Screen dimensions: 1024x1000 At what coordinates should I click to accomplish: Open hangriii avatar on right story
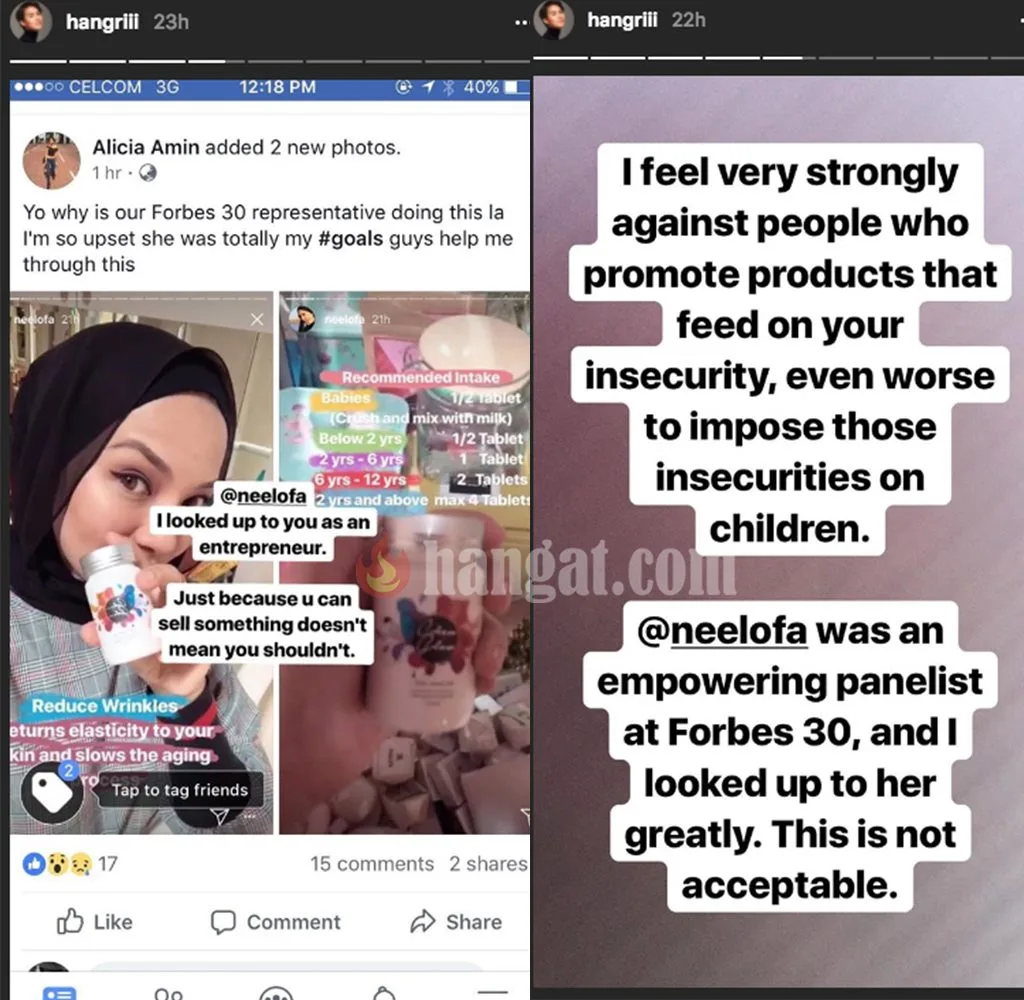[x=553, y=20]
